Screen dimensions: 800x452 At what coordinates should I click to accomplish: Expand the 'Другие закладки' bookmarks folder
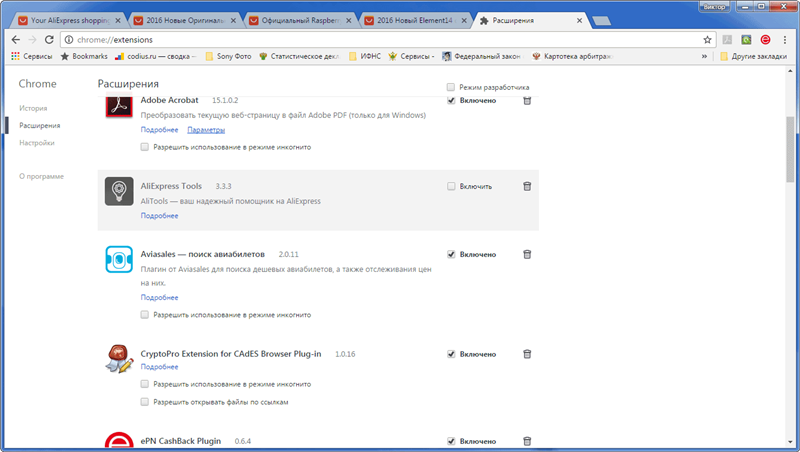click(756, 56)
